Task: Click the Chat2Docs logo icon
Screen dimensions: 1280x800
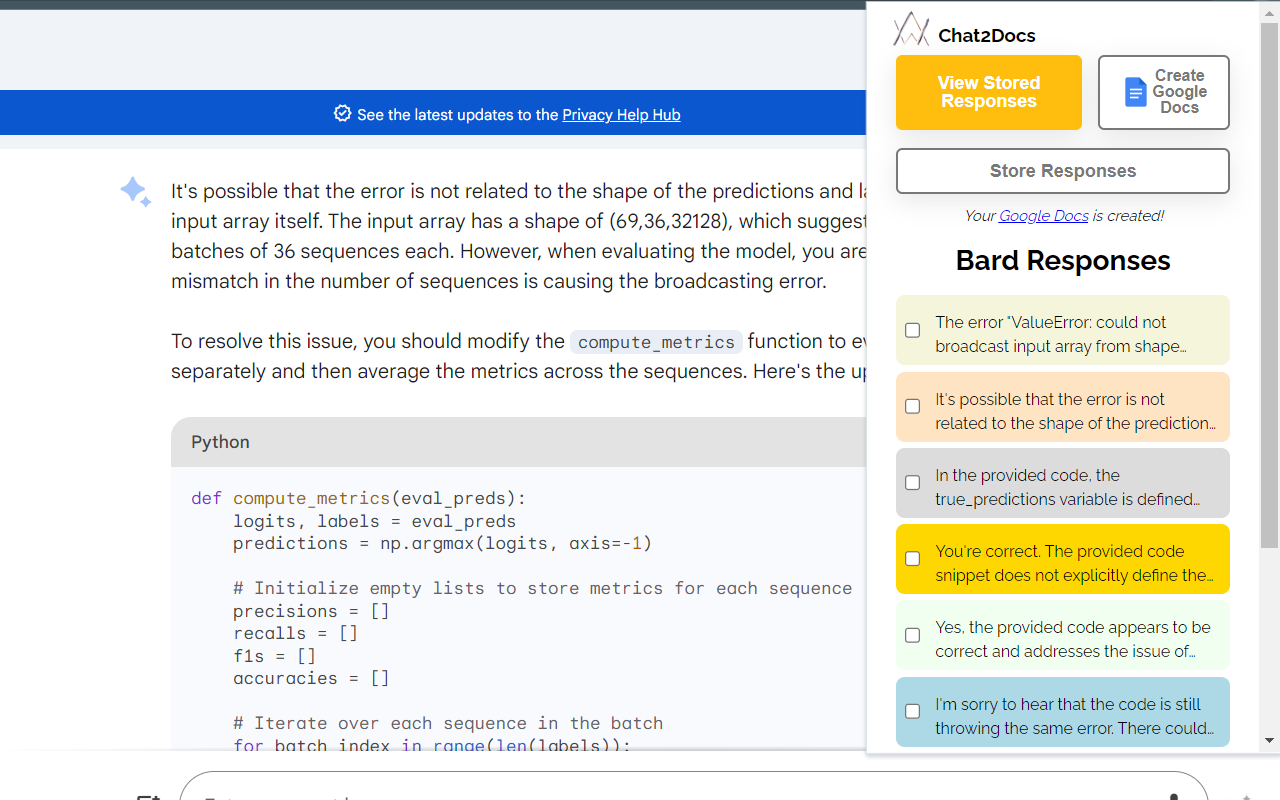Action: coord(911,30)
